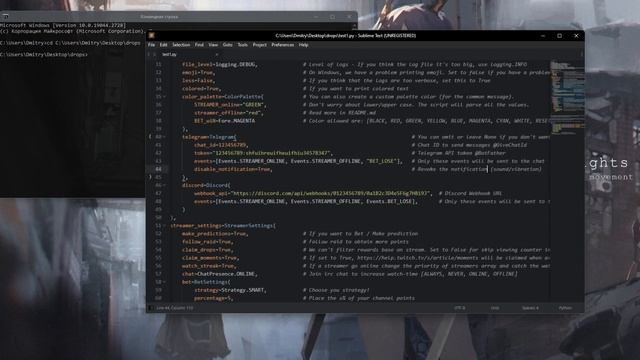The width and height of the screenshot is (640, 360).
Task: Click the chat=ChatPresence.ONLINE code text
Action: [x=220, y=274]
